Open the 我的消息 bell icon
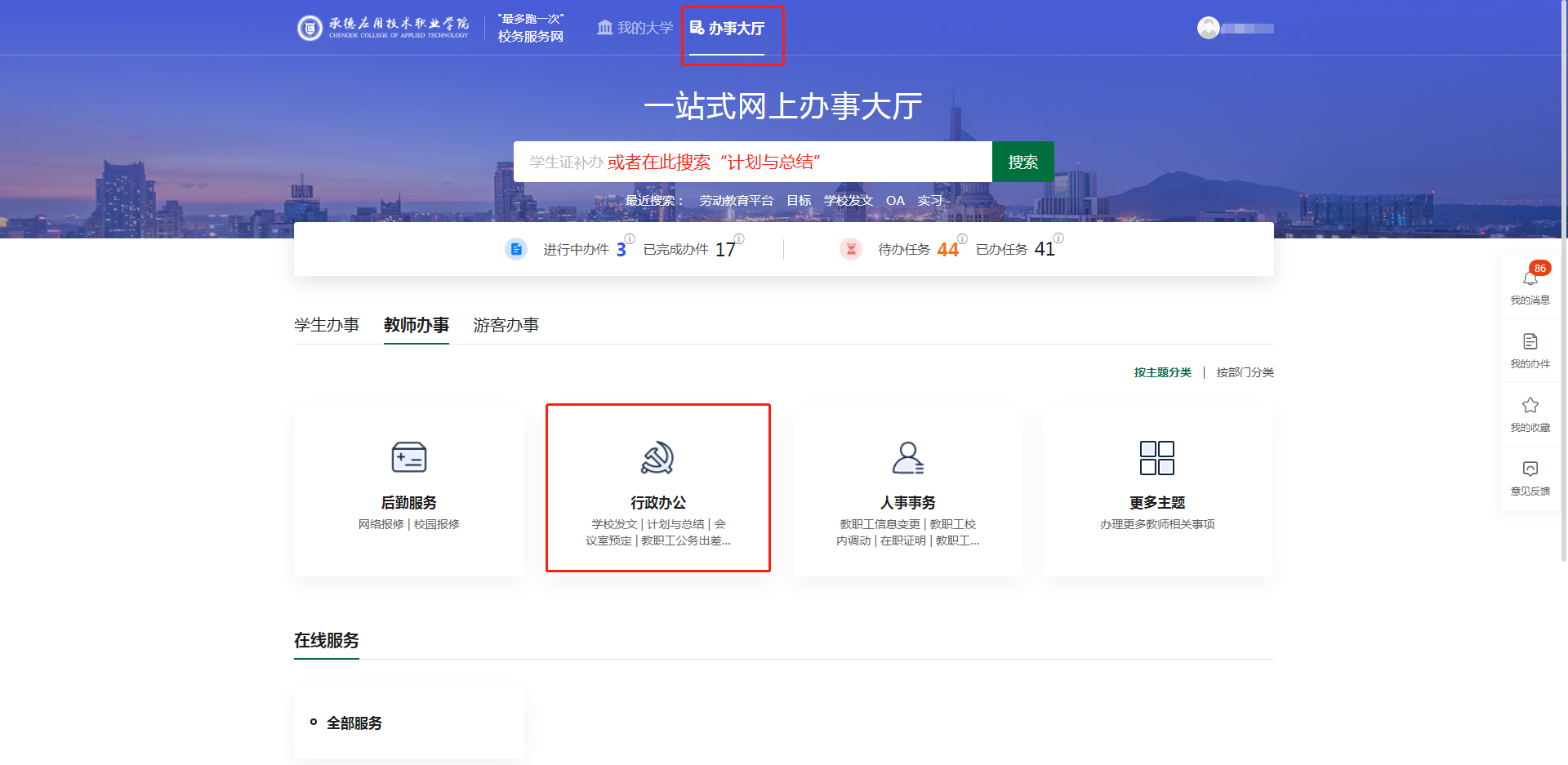The height and width of the screenshot is (765, 1568). 1530,279
